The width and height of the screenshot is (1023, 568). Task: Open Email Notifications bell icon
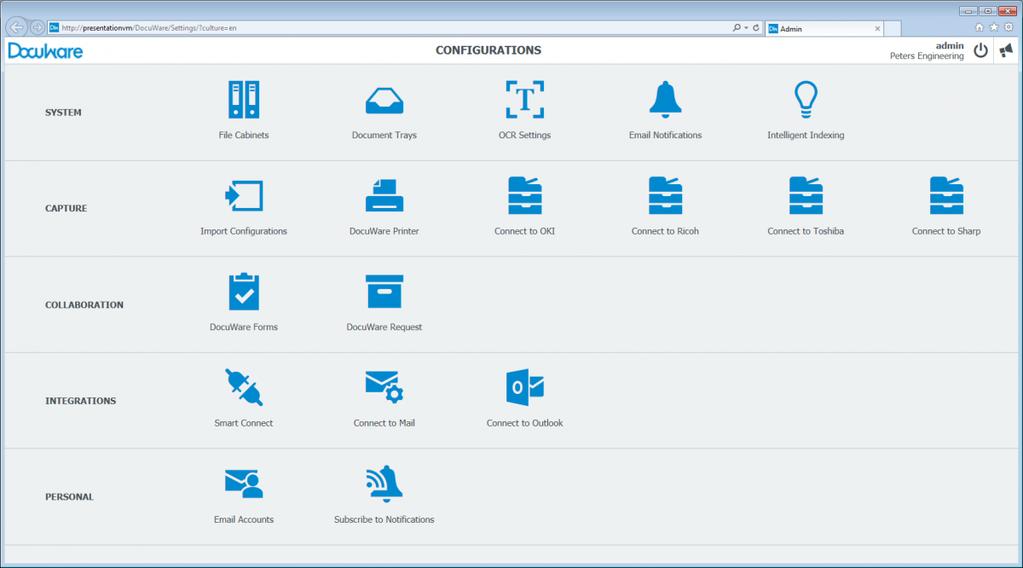pyautogui.click(x=665, y=100)
